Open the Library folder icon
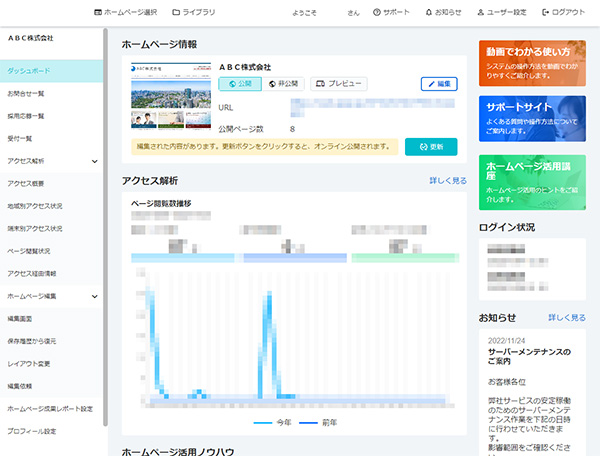 [x=176, y=12]
